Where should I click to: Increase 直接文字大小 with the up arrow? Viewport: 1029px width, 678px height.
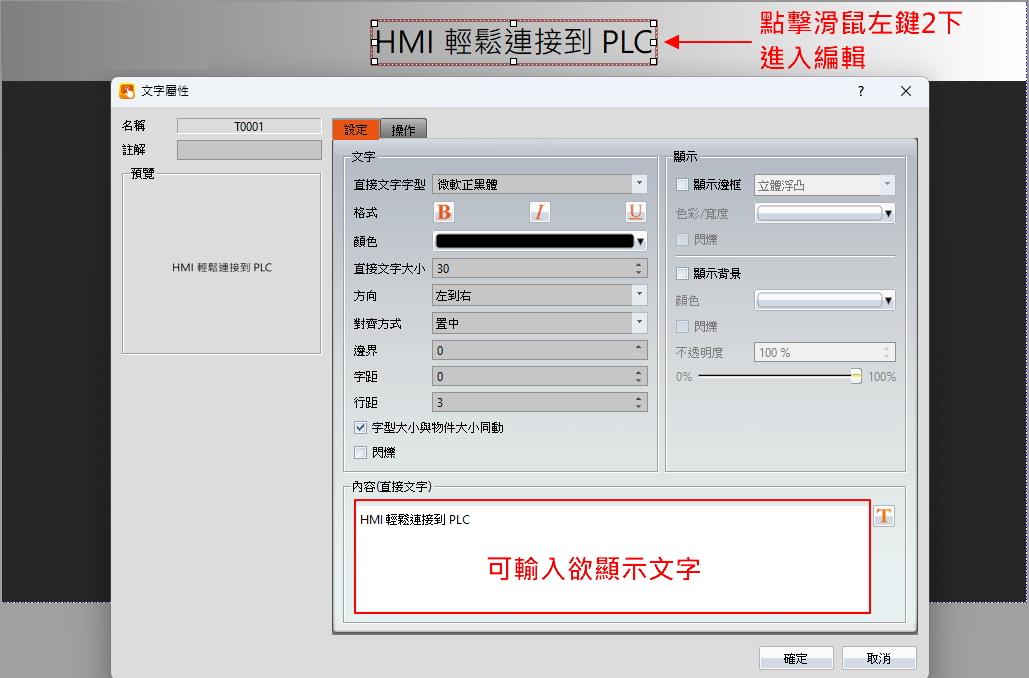pos(639,264)
